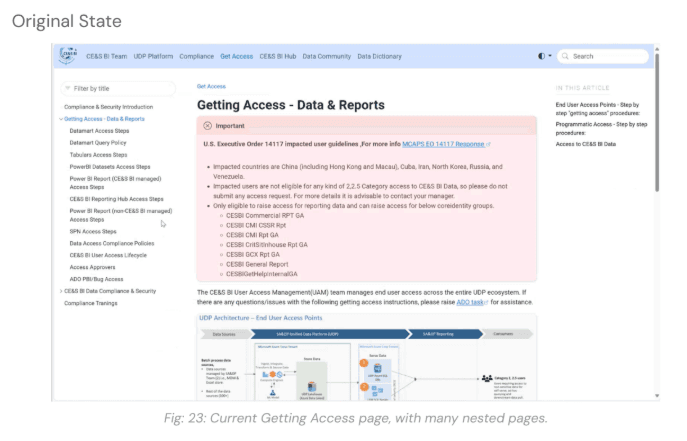The height and width of the screenshot is (441, 687).
Task: Open Compliance nav item
Action: tap(197, 56)
